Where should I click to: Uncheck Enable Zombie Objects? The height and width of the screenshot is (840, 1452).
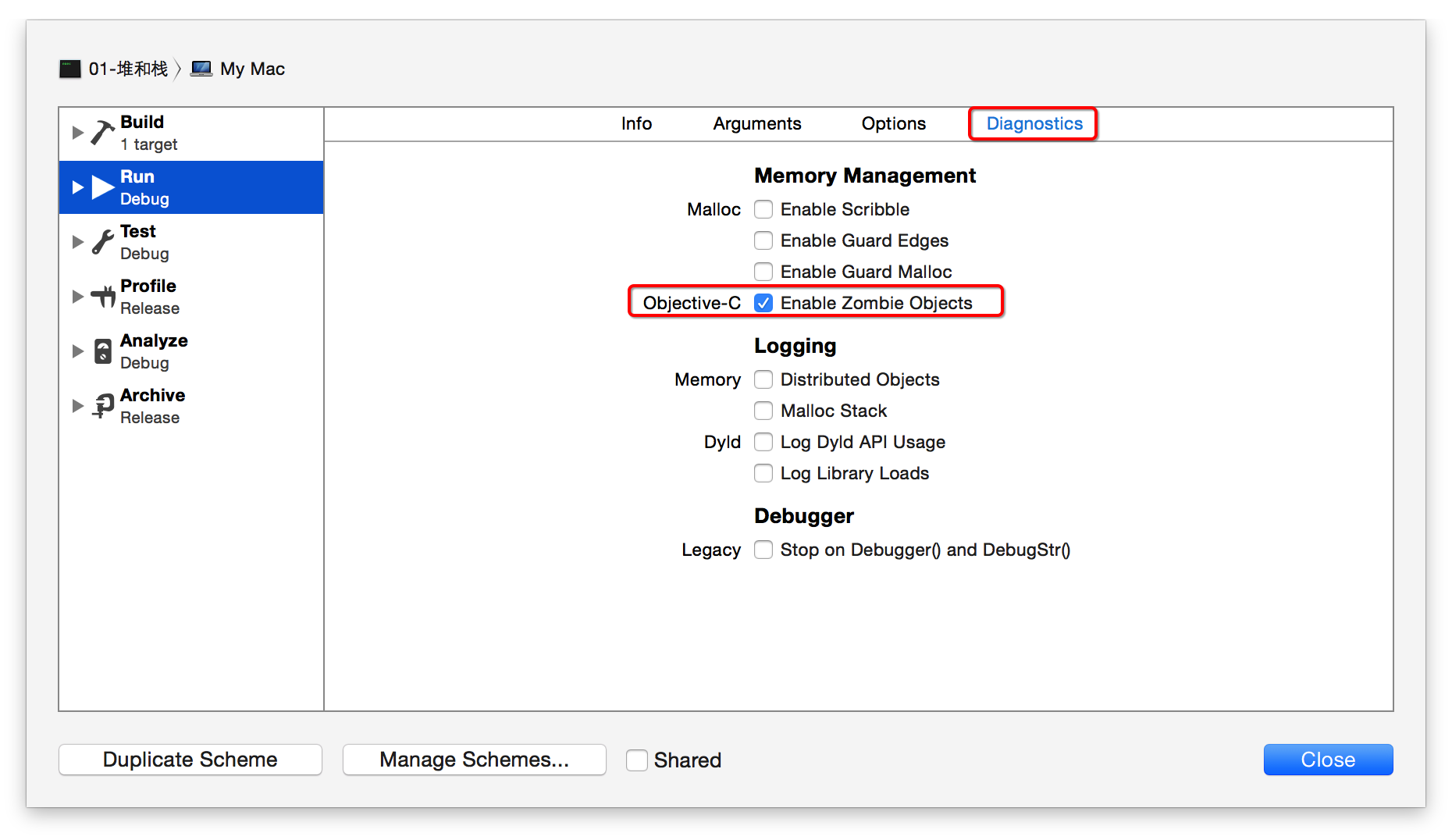point(763,303)
